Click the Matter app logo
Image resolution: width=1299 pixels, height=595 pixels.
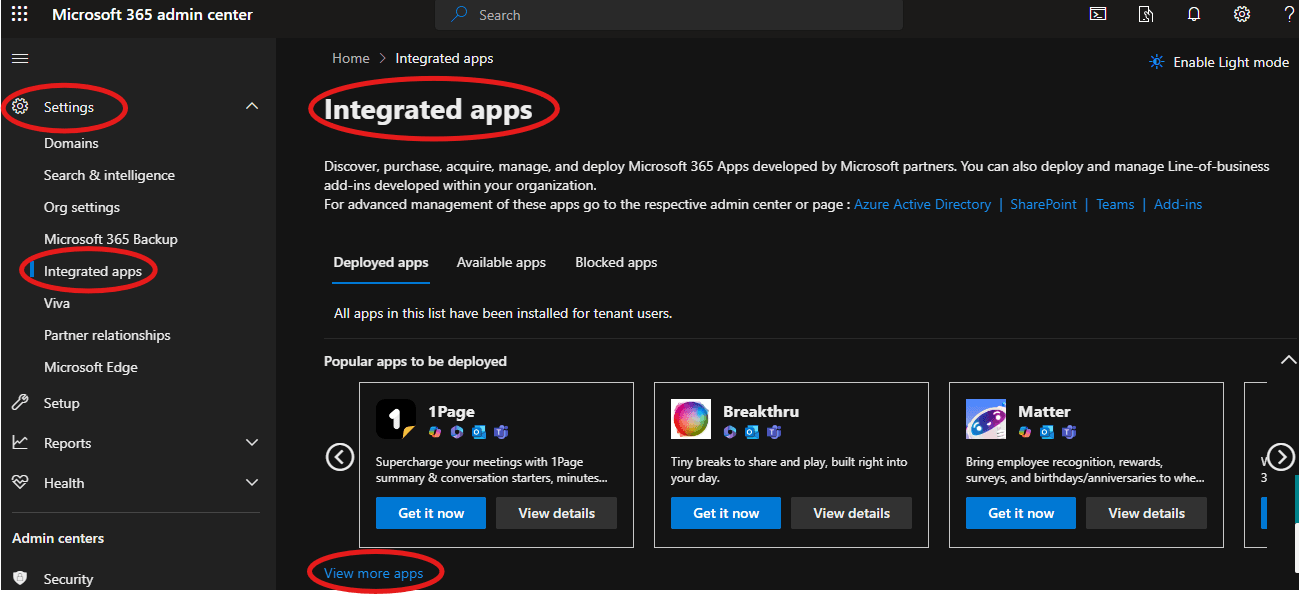point(986,419)
